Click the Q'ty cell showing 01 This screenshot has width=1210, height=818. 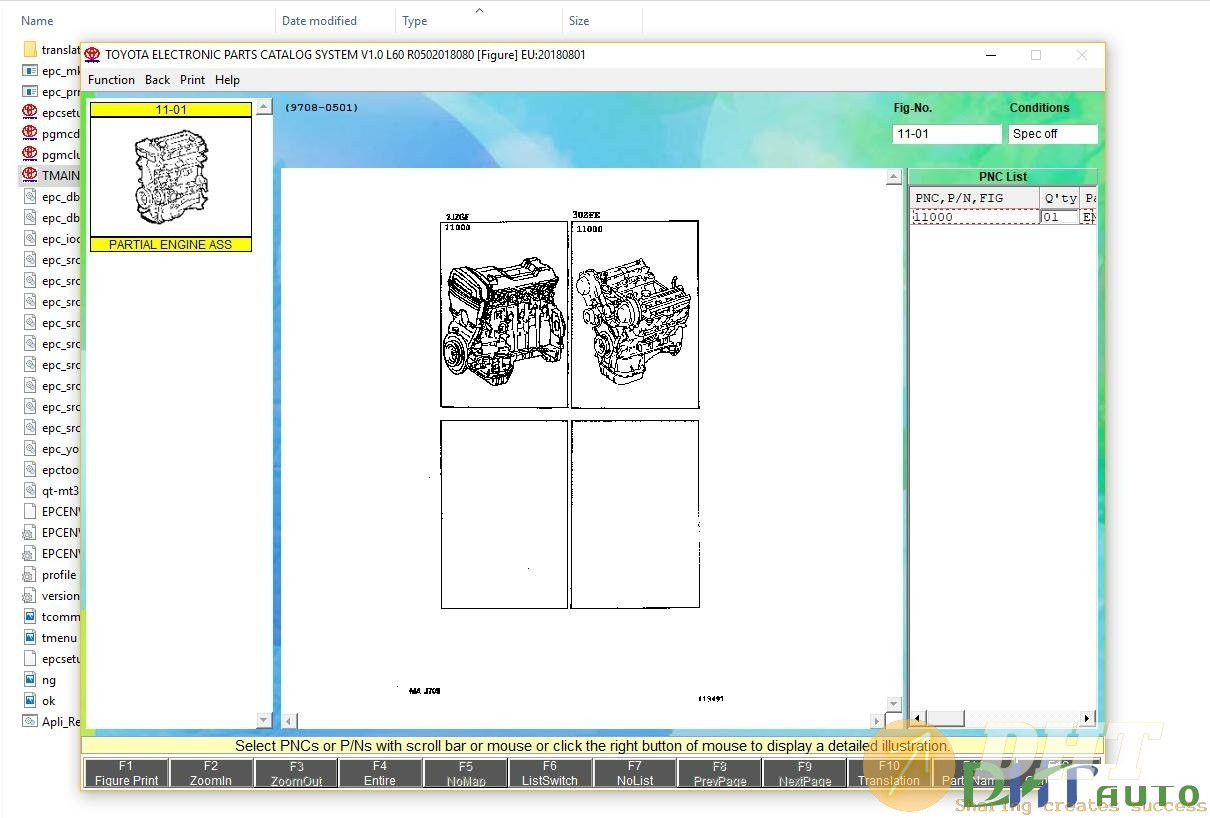[1059, 217]
